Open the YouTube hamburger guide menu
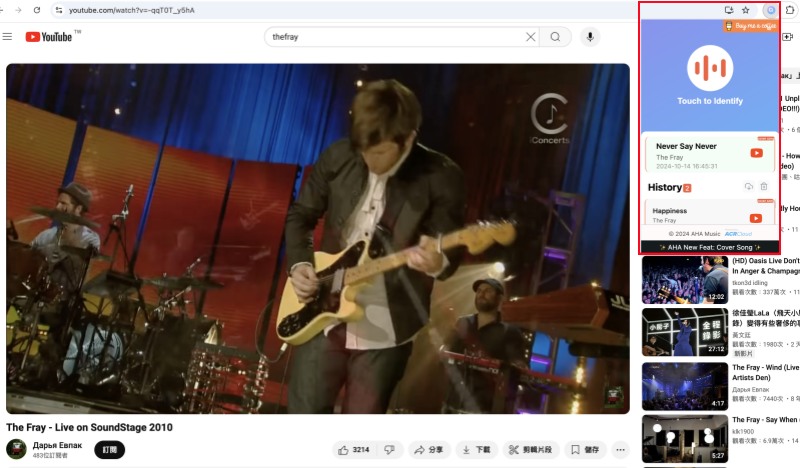800x468 pixels. [7, 37]
